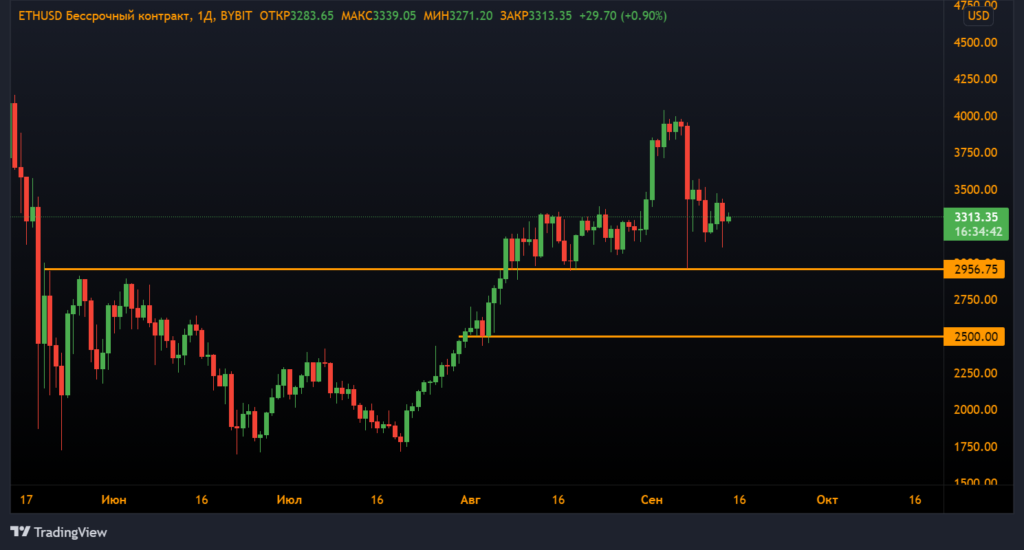Click the Сен label on time axis
1024x550 pixels.
[x=649, y=499]
